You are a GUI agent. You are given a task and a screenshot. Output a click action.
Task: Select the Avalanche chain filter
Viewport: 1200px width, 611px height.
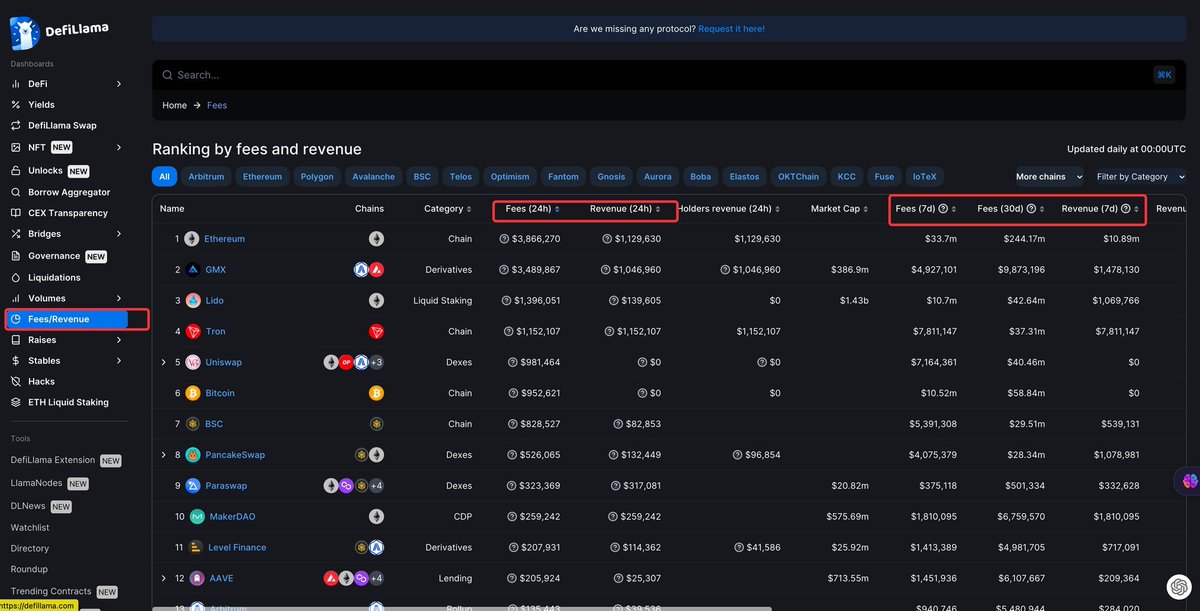click(374, 177)
